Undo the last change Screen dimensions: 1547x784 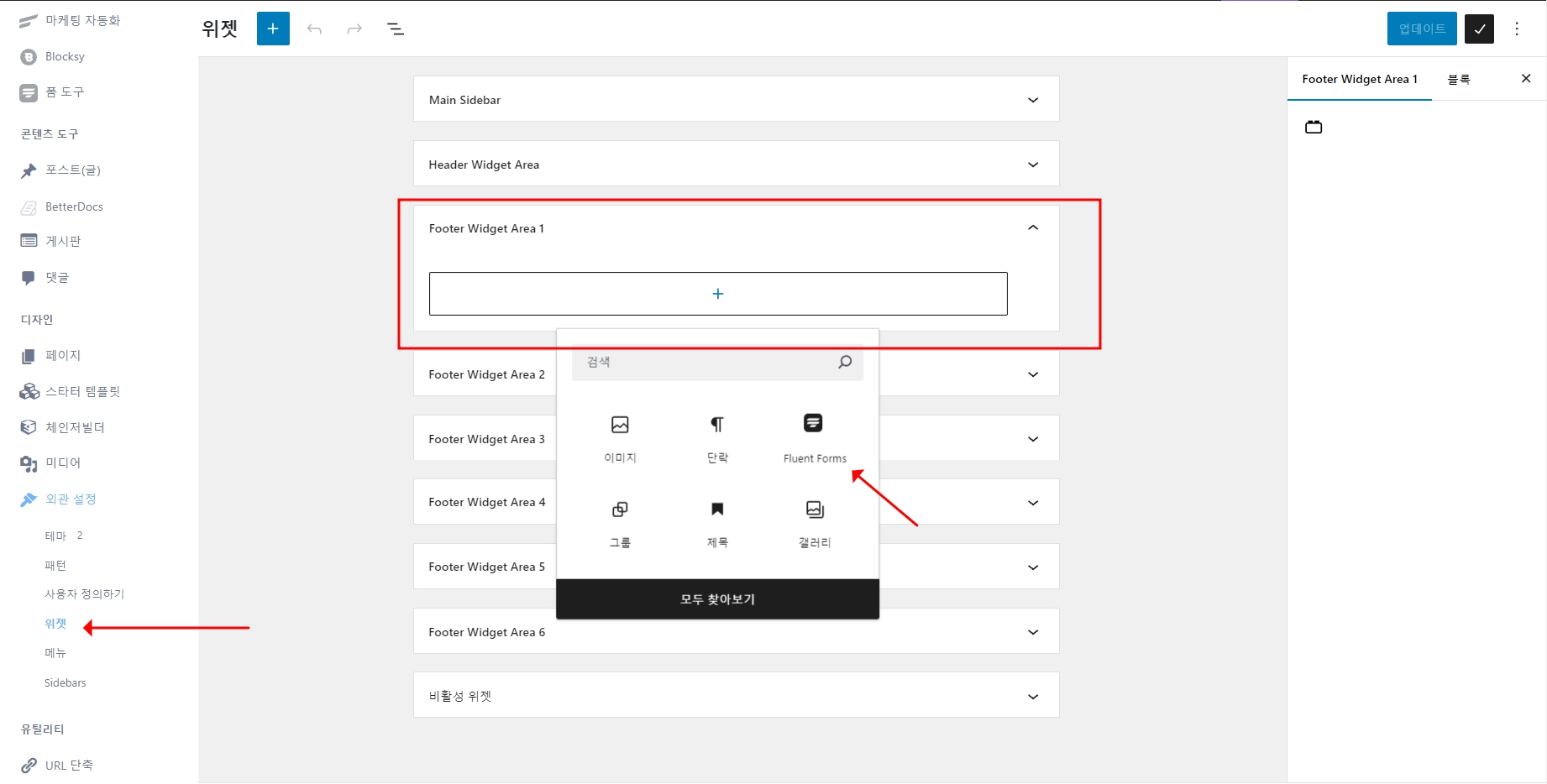click(314, 29)
